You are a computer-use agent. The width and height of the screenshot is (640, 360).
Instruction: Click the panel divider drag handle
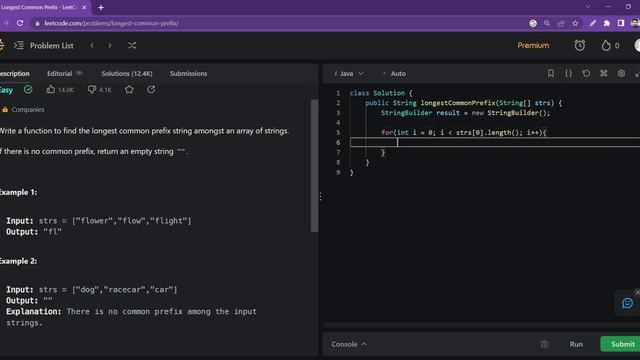pyautogui.click(x=320, y=197)
